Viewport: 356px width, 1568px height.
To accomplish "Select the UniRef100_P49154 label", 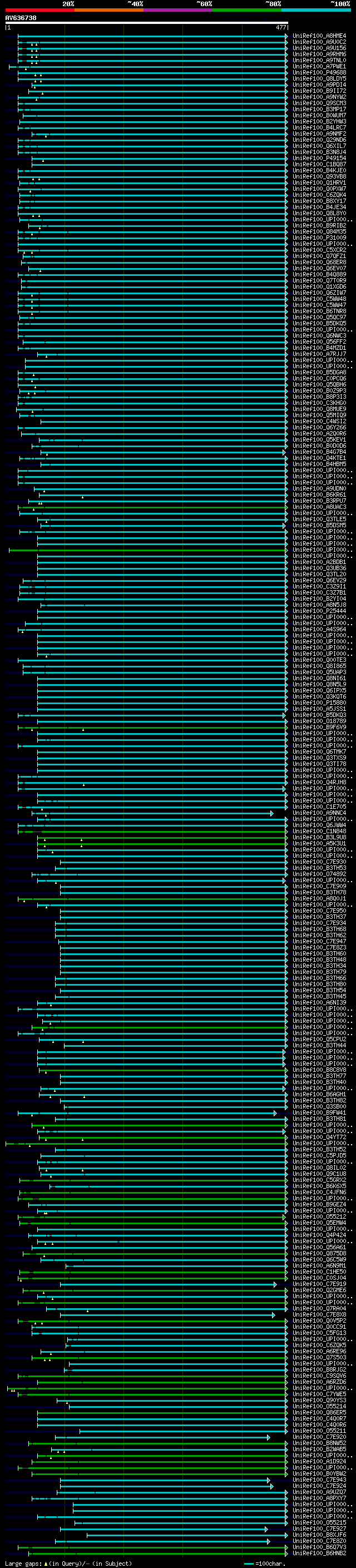I will coord(319,159).
